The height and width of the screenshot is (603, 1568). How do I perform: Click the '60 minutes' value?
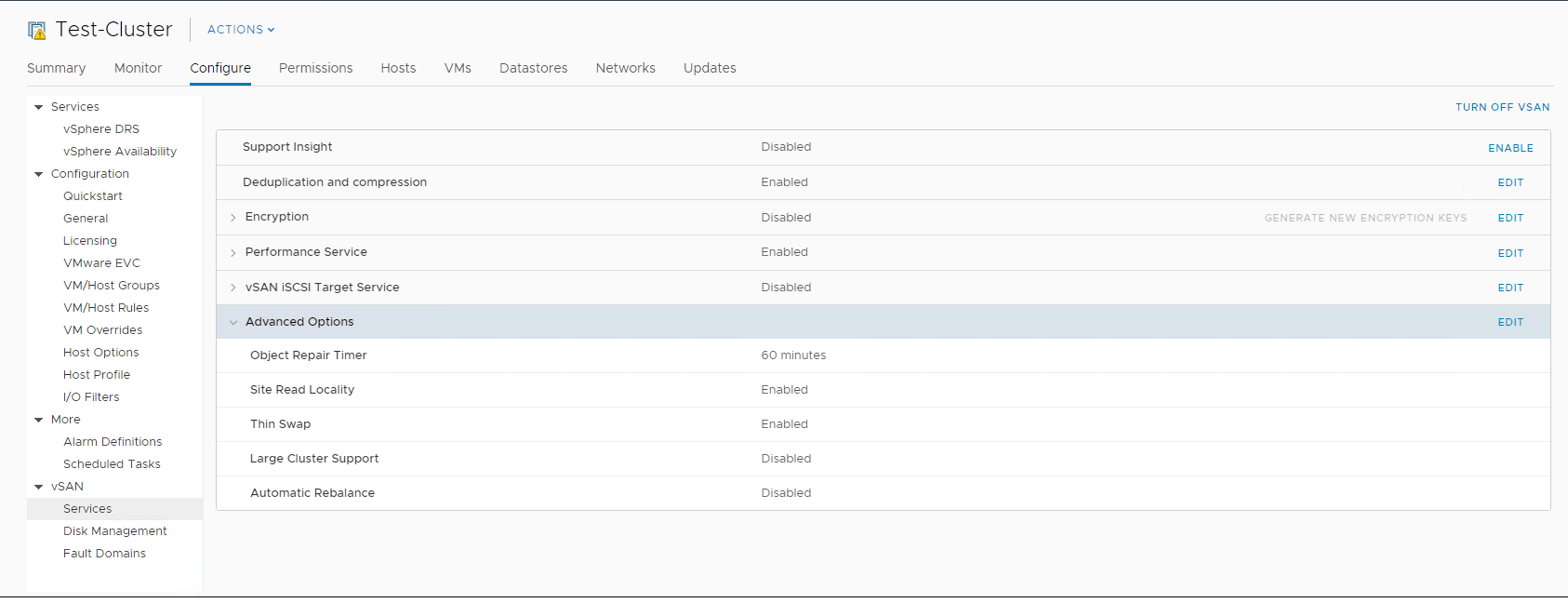pyautogui.click(x=793, y=355)
